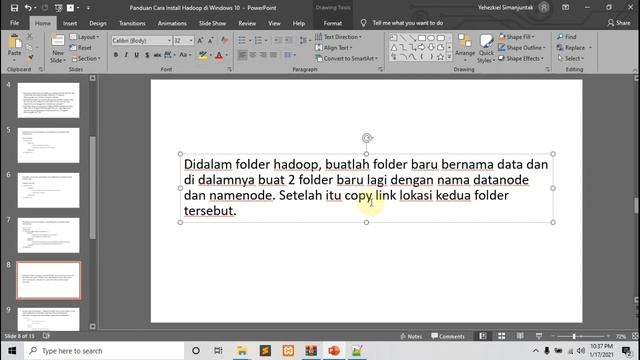Open the Font dialog launcher
The image size is (640, 360).
tap(229, 69)
